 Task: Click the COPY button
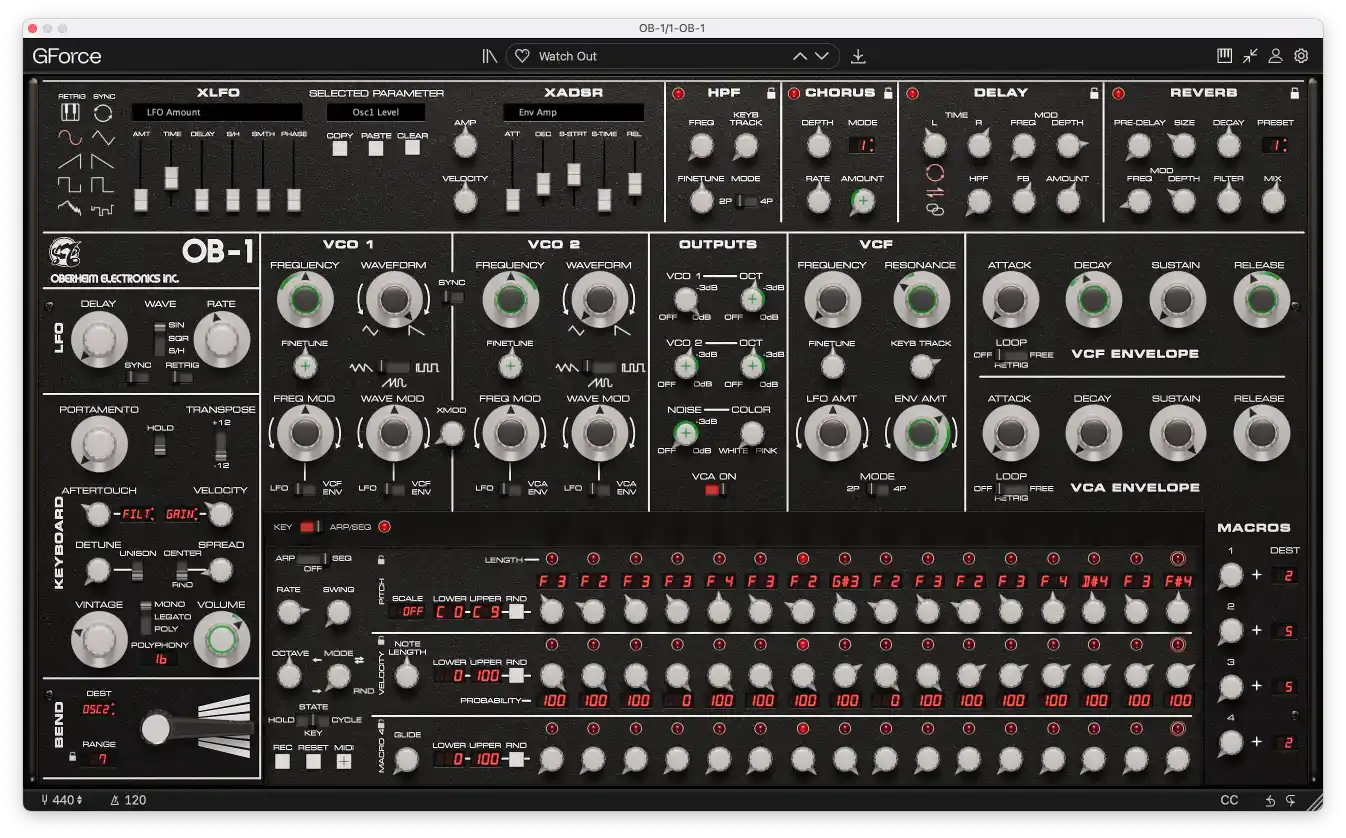tap(340, 149)
